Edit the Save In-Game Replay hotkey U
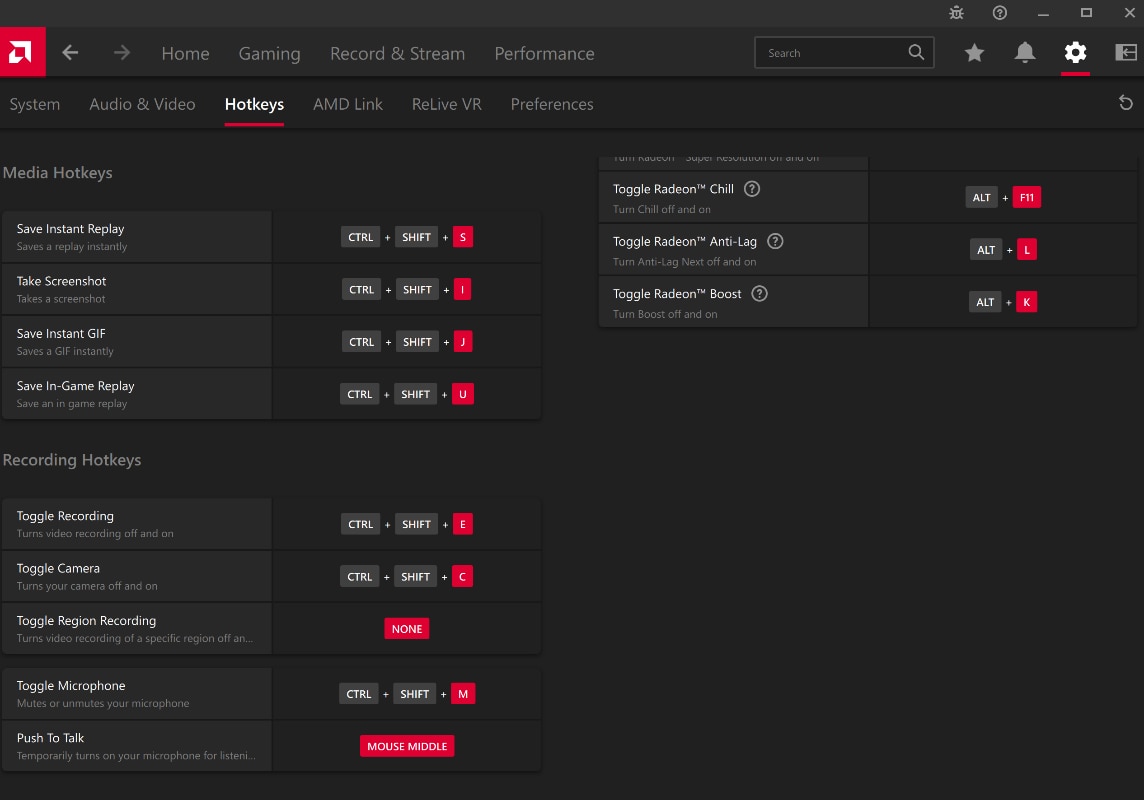 coord(463,395)
